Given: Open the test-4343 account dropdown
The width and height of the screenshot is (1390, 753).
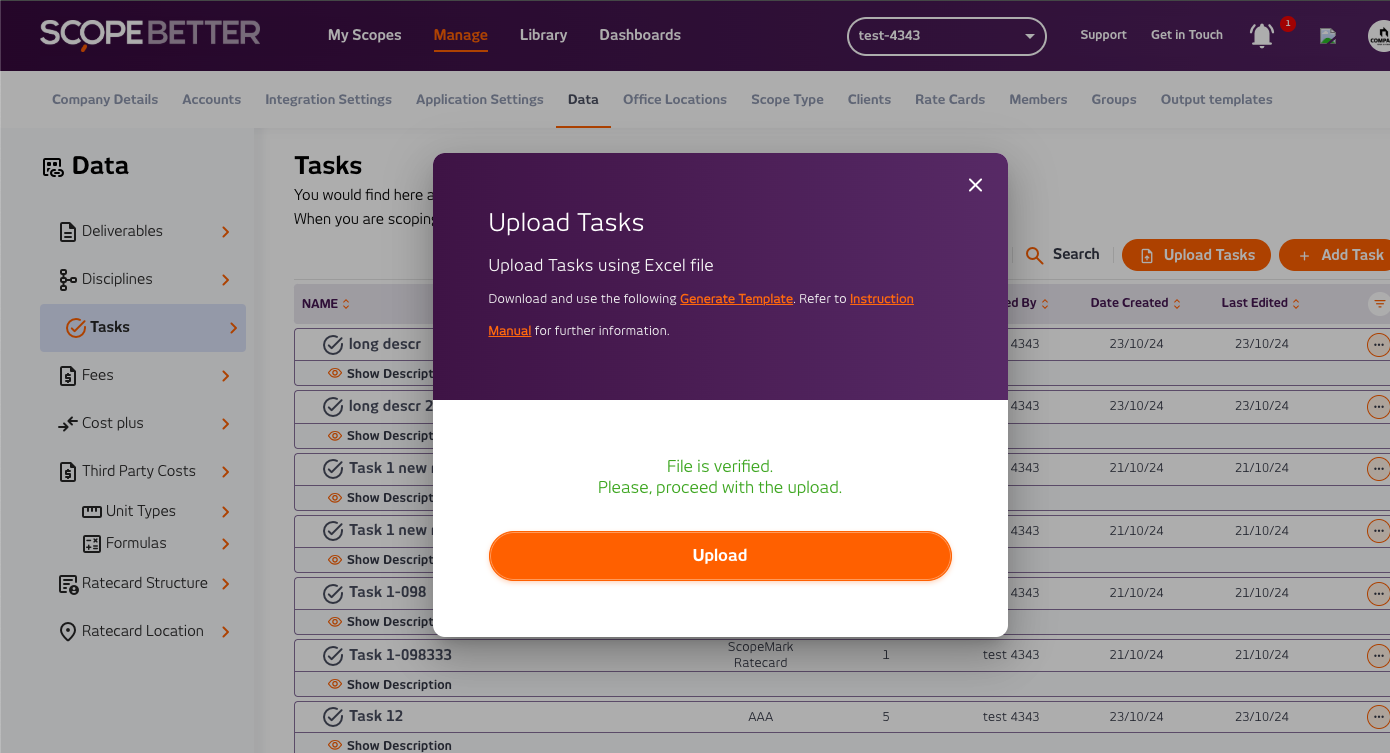Looking at the screenshot, I should click(945, 36).
